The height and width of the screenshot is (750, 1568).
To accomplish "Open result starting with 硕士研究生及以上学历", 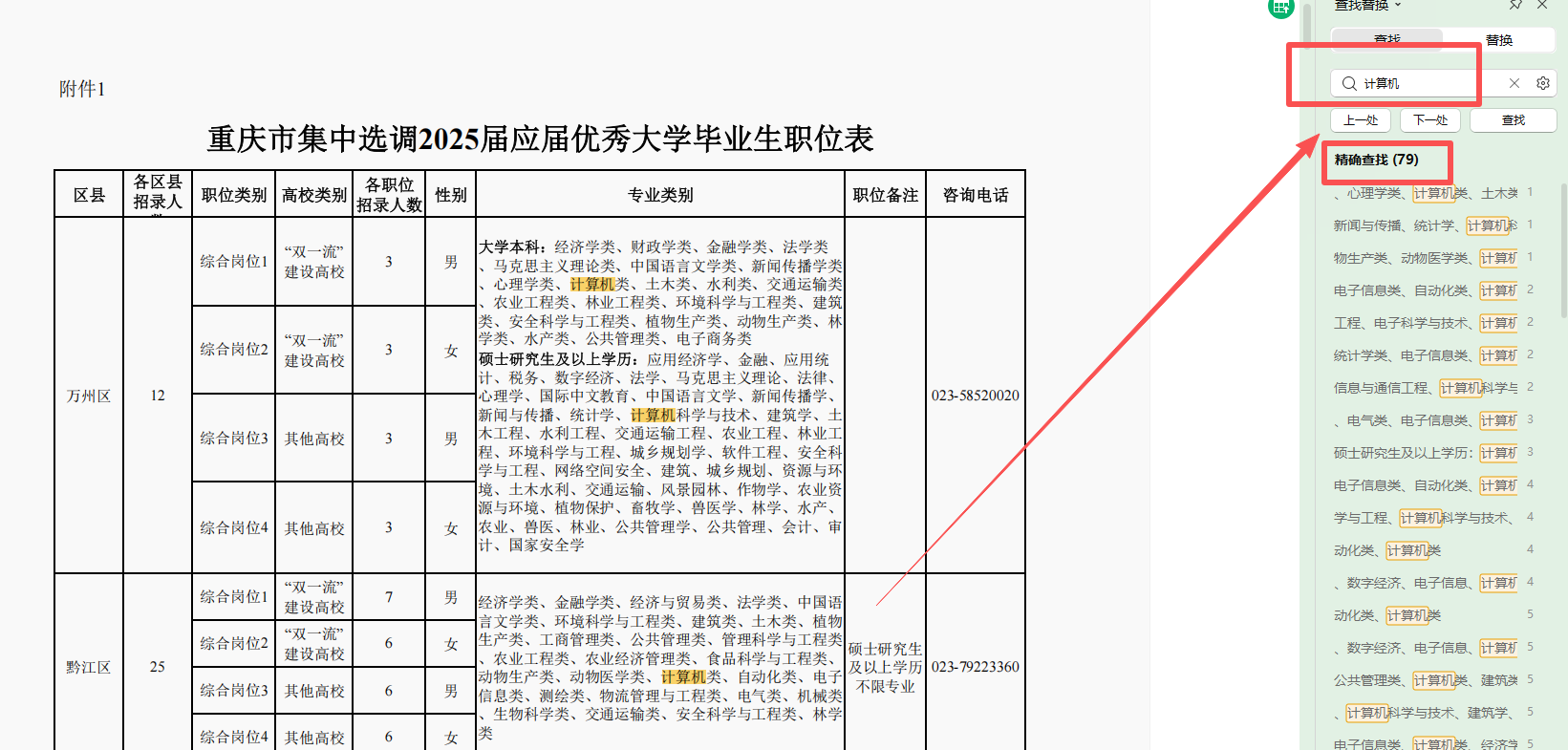I will tap(1426, 453).
